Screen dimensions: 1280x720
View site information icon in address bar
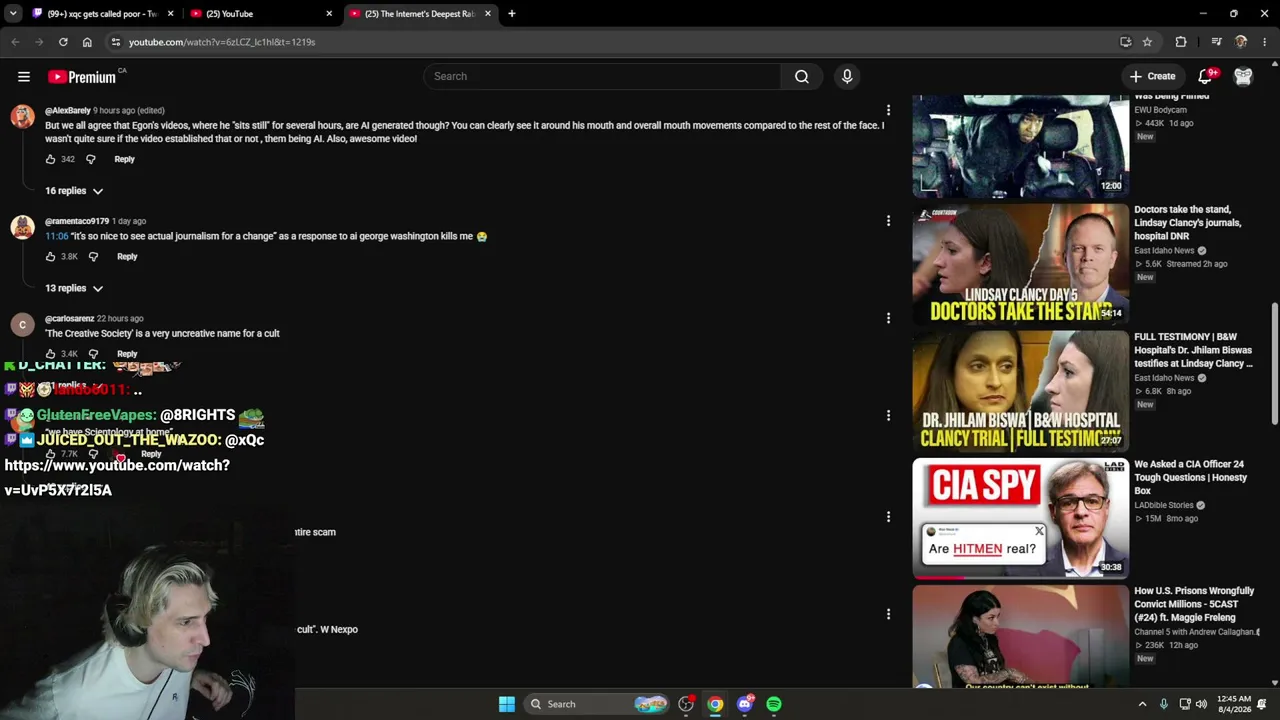(x=116, y=42)
